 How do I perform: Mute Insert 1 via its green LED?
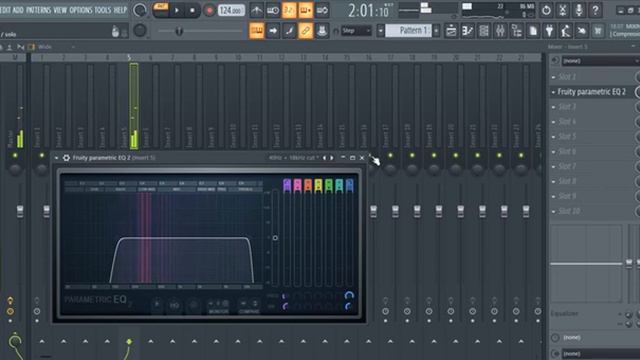pyautogui.click(x=41, y=156)
